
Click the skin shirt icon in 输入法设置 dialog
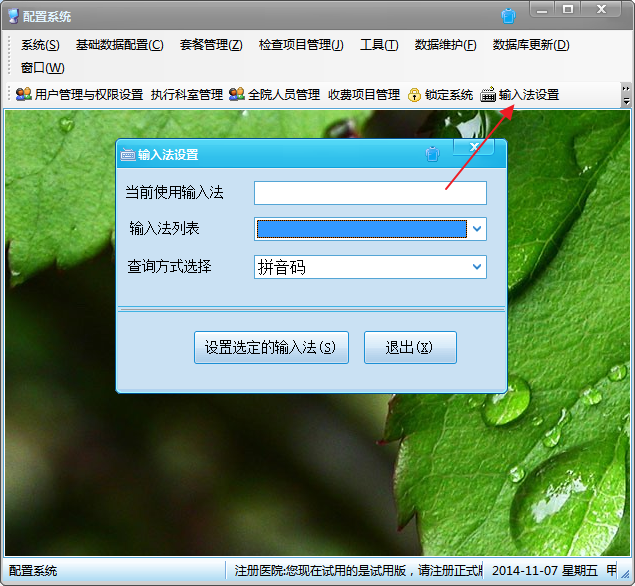432,154
